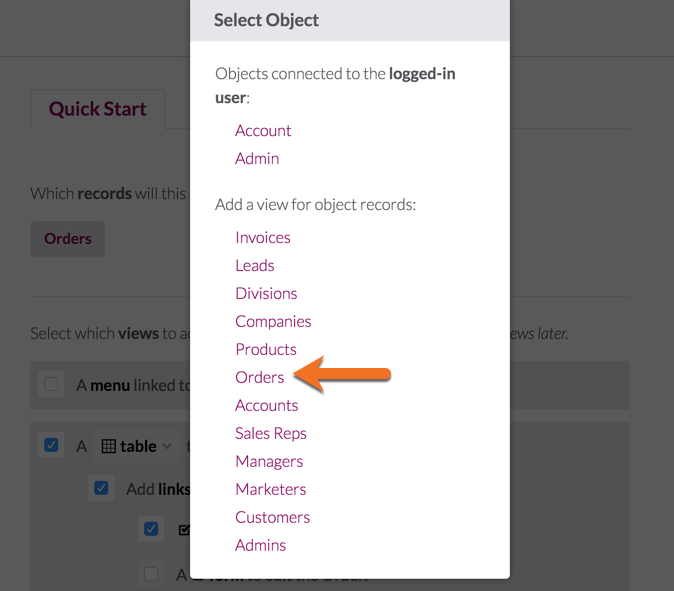674x591 pixels.
Task: Choose the Accounts object records
Action: point(267,405)
